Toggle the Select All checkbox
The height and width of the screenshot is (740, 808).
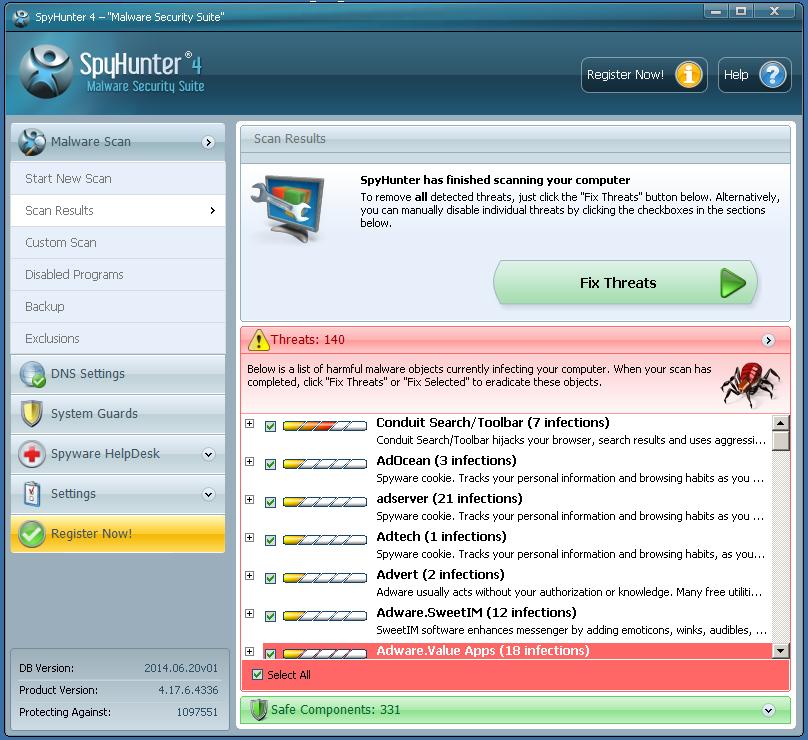(x=257, y=675)
